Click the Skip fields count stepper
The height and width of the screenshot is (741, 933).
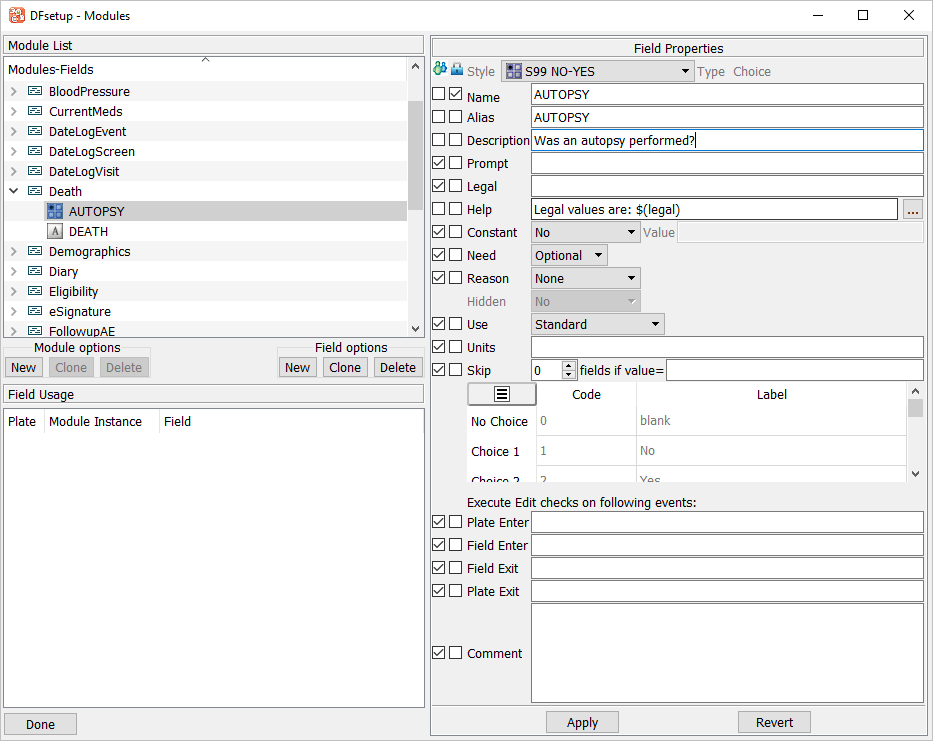tap(569, 370)
